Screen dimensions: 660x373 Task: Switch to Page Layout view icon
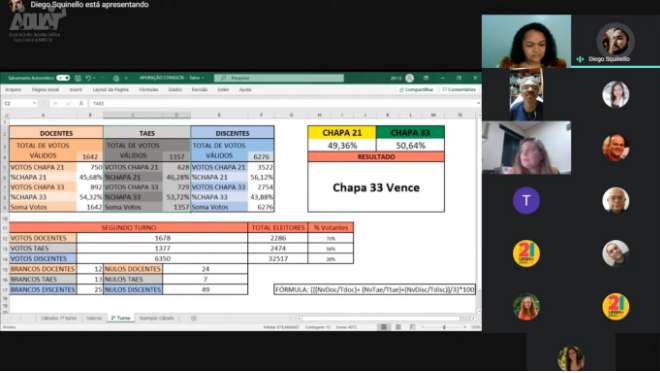[398, 327]
